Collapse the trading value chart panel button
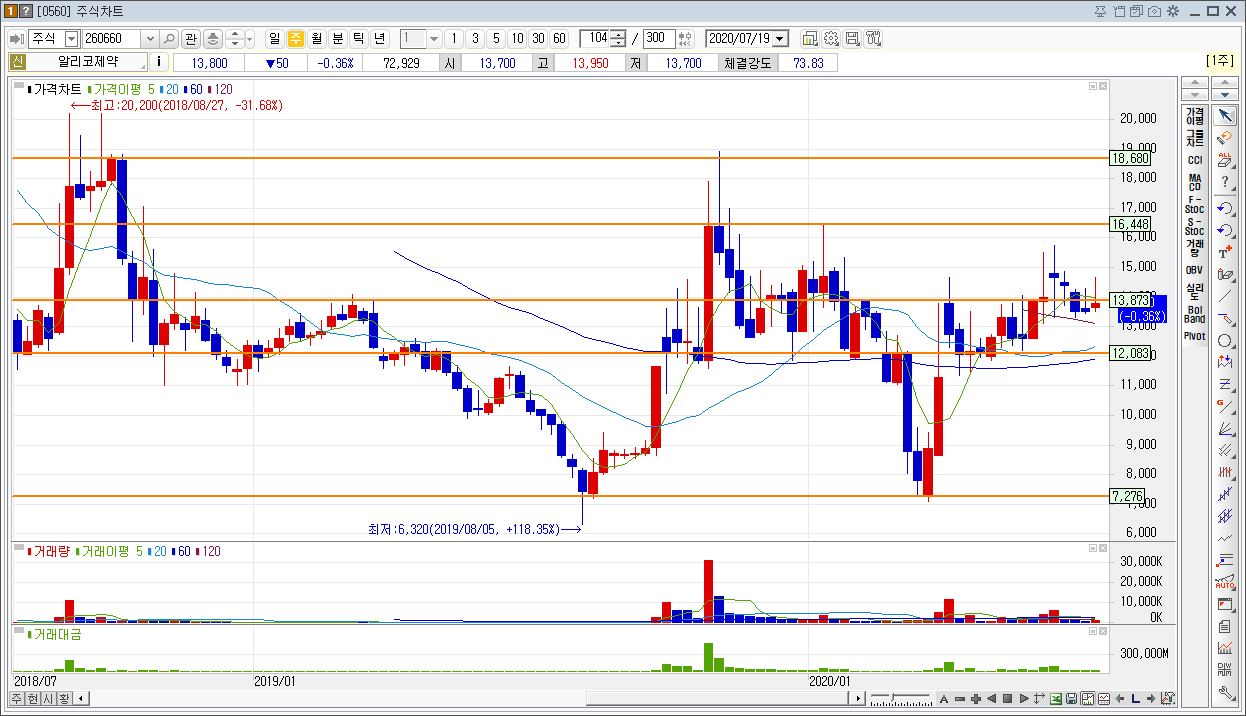1246x716 pixels. click(x=1092, y=633)
